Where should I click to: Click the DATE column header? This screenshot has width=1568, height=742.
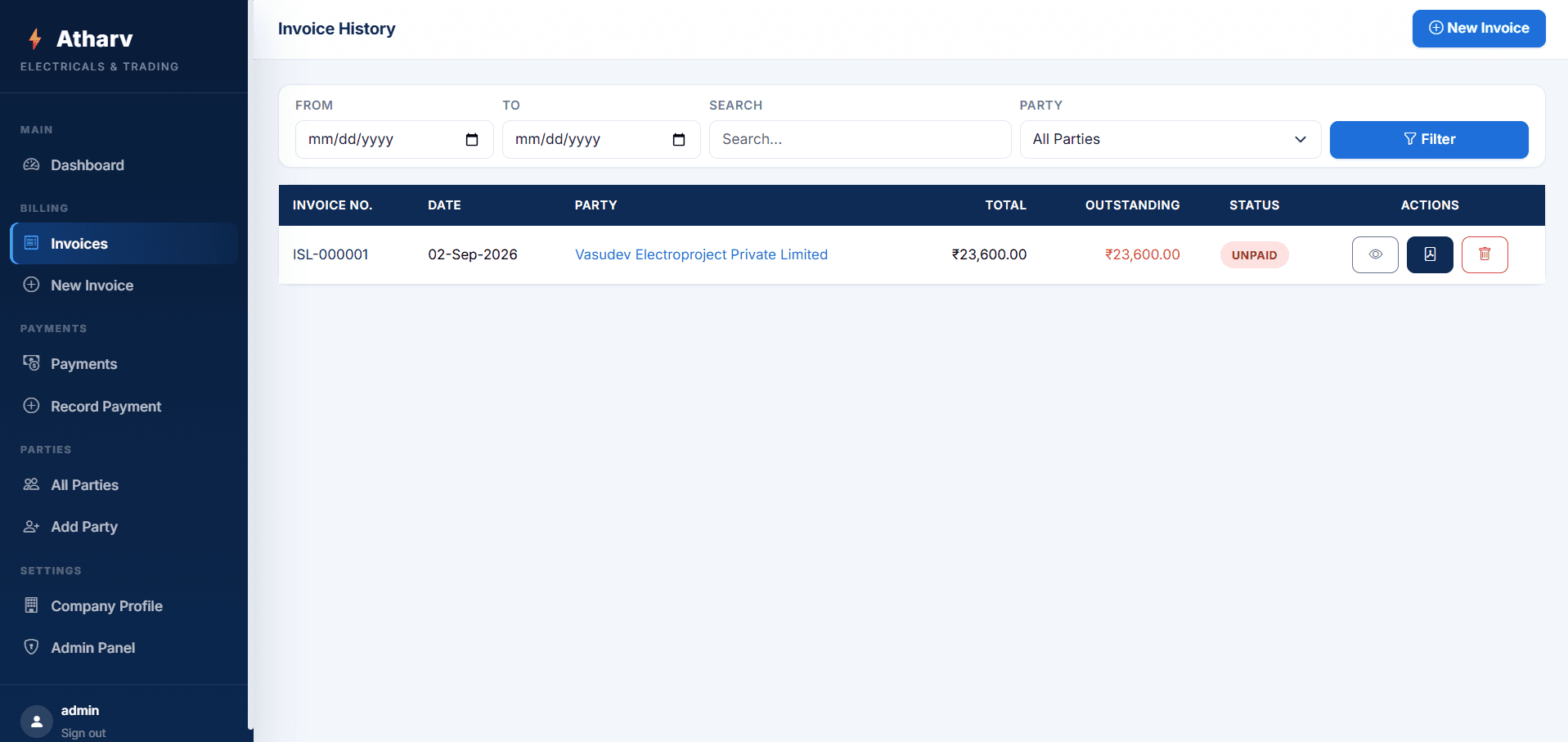(444, 205)
